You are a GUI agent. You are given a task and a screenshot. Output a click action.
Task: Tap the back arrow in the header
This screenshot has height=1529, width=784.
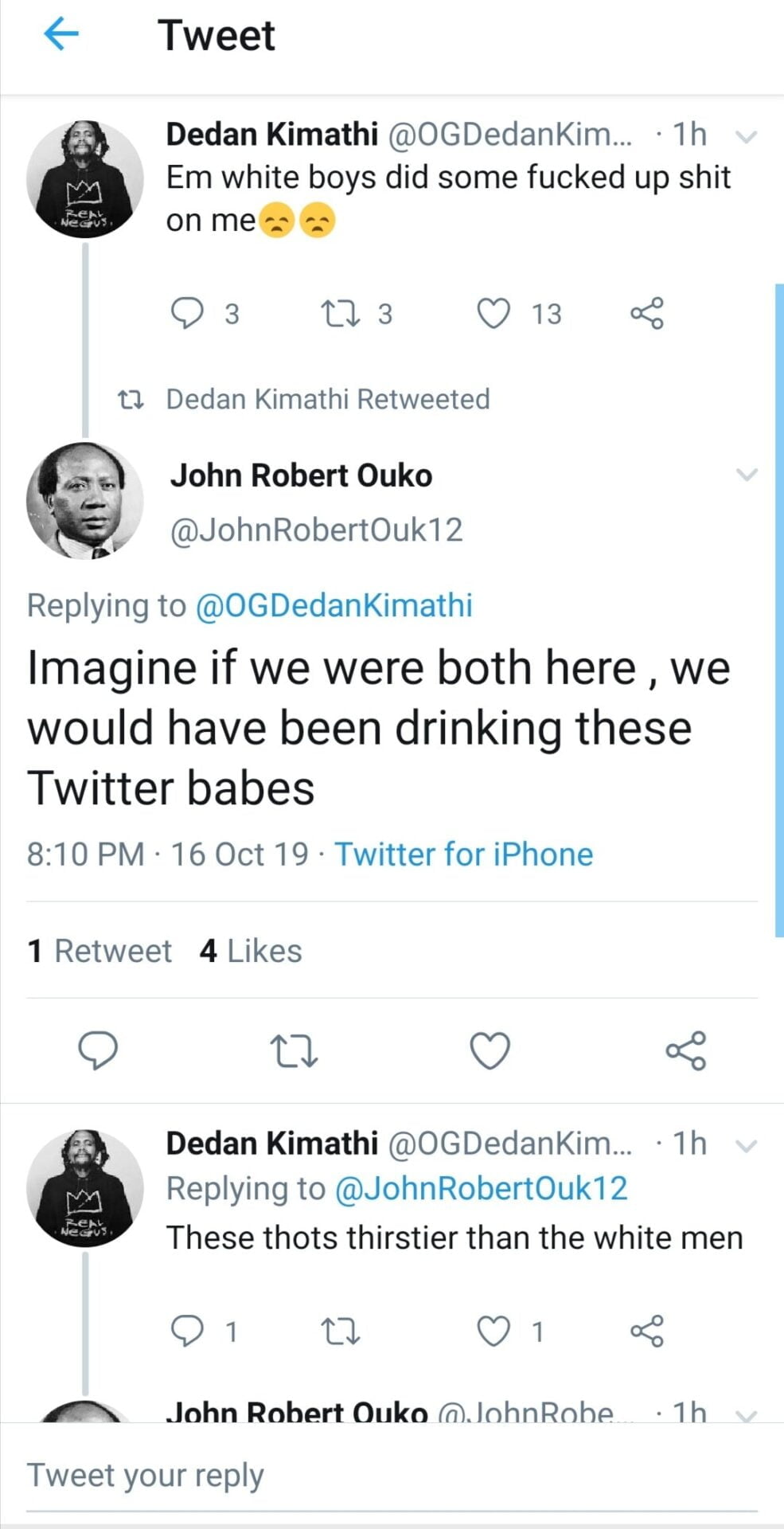(x=61, y=34)
